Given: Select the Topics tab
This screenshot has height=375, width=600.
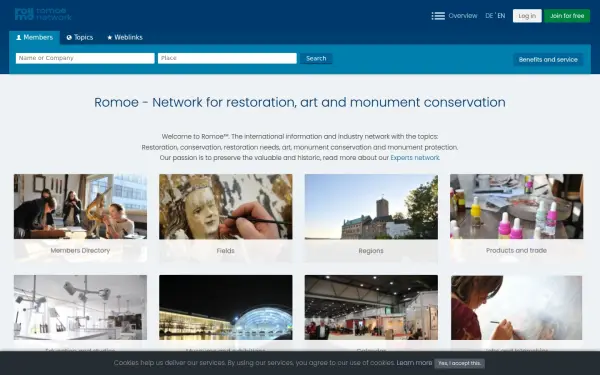Looking at the screenshot, I should (x=80, y=38).
